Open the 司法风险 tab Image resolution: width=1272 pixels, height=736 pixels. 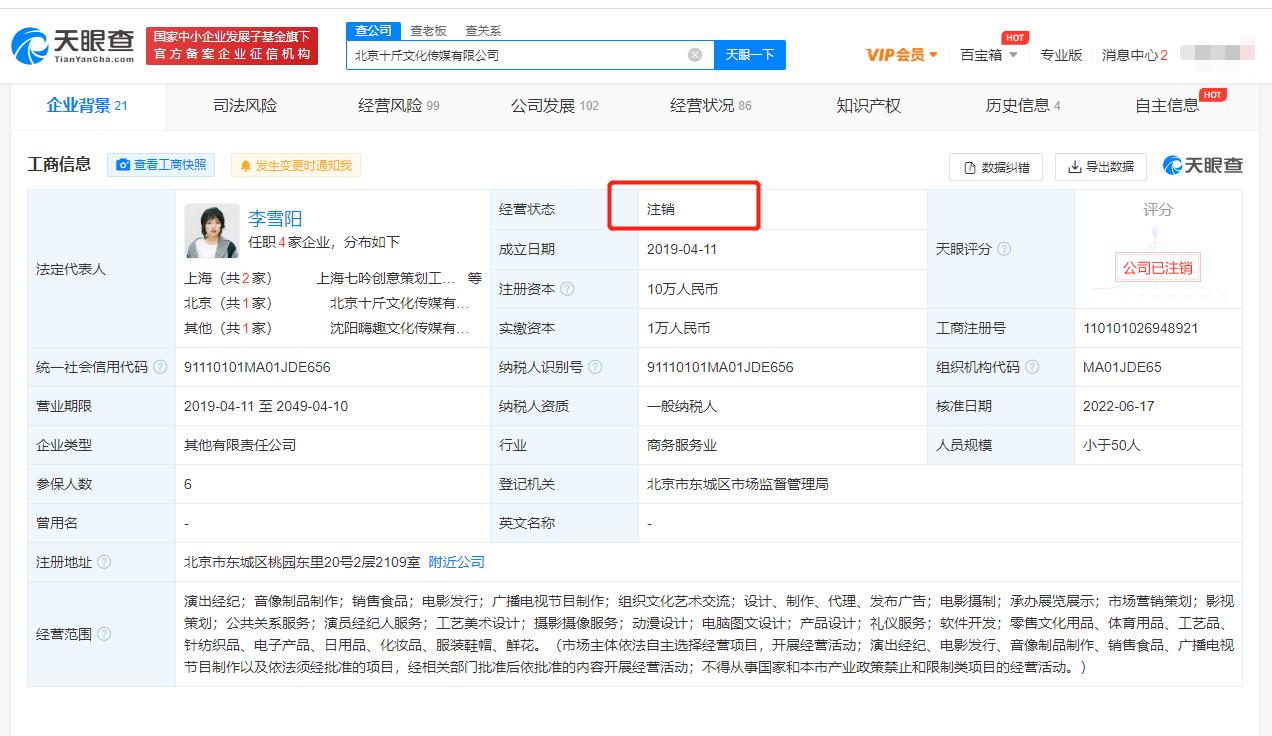click(245, 106)
